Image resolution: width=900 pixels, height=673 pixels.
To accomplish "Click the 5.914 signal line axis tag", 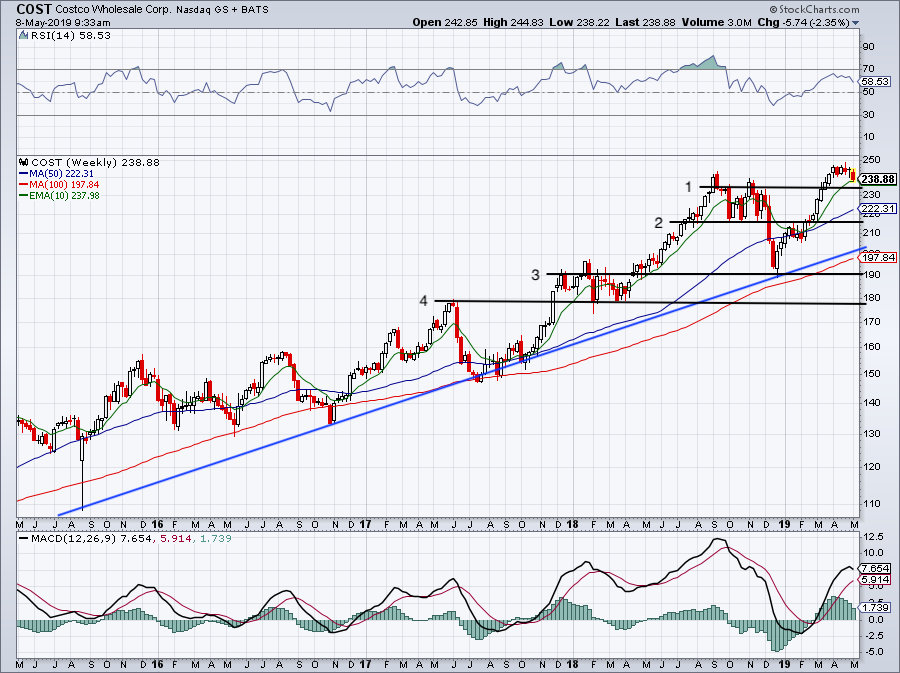I will [x=876, y=580].
